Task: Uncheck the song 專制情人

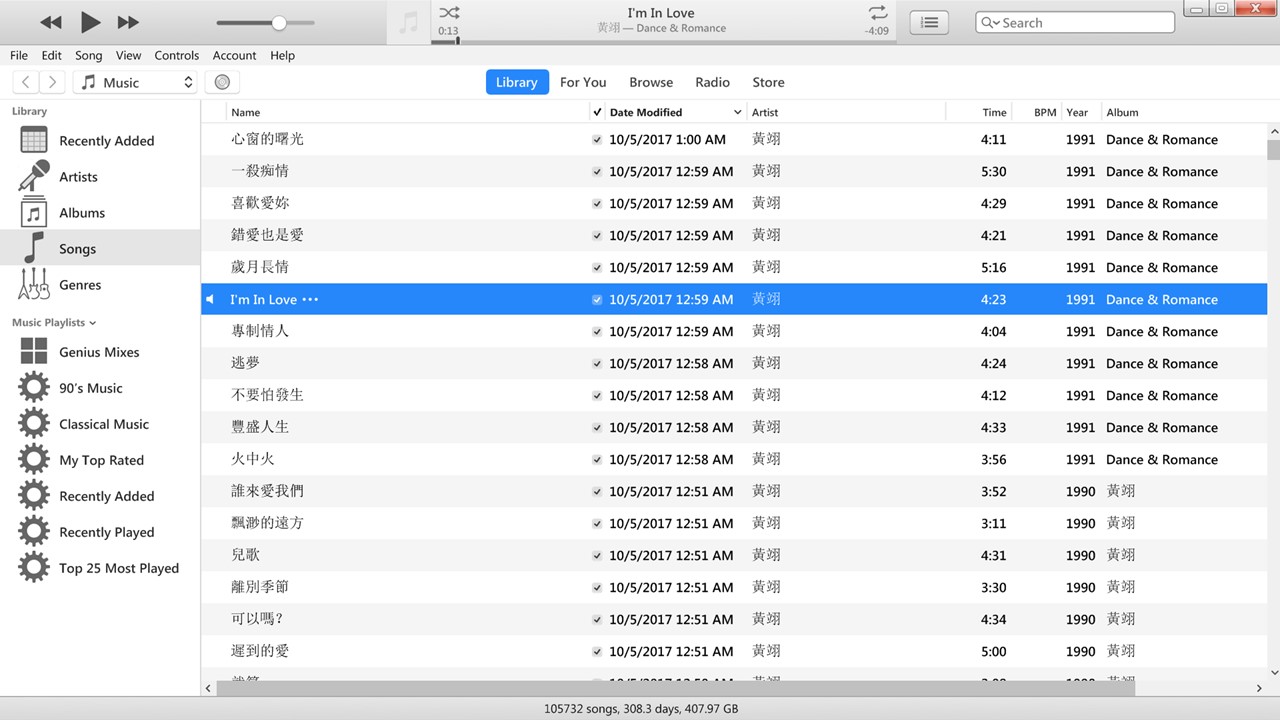Action: [x=597, y=332]
